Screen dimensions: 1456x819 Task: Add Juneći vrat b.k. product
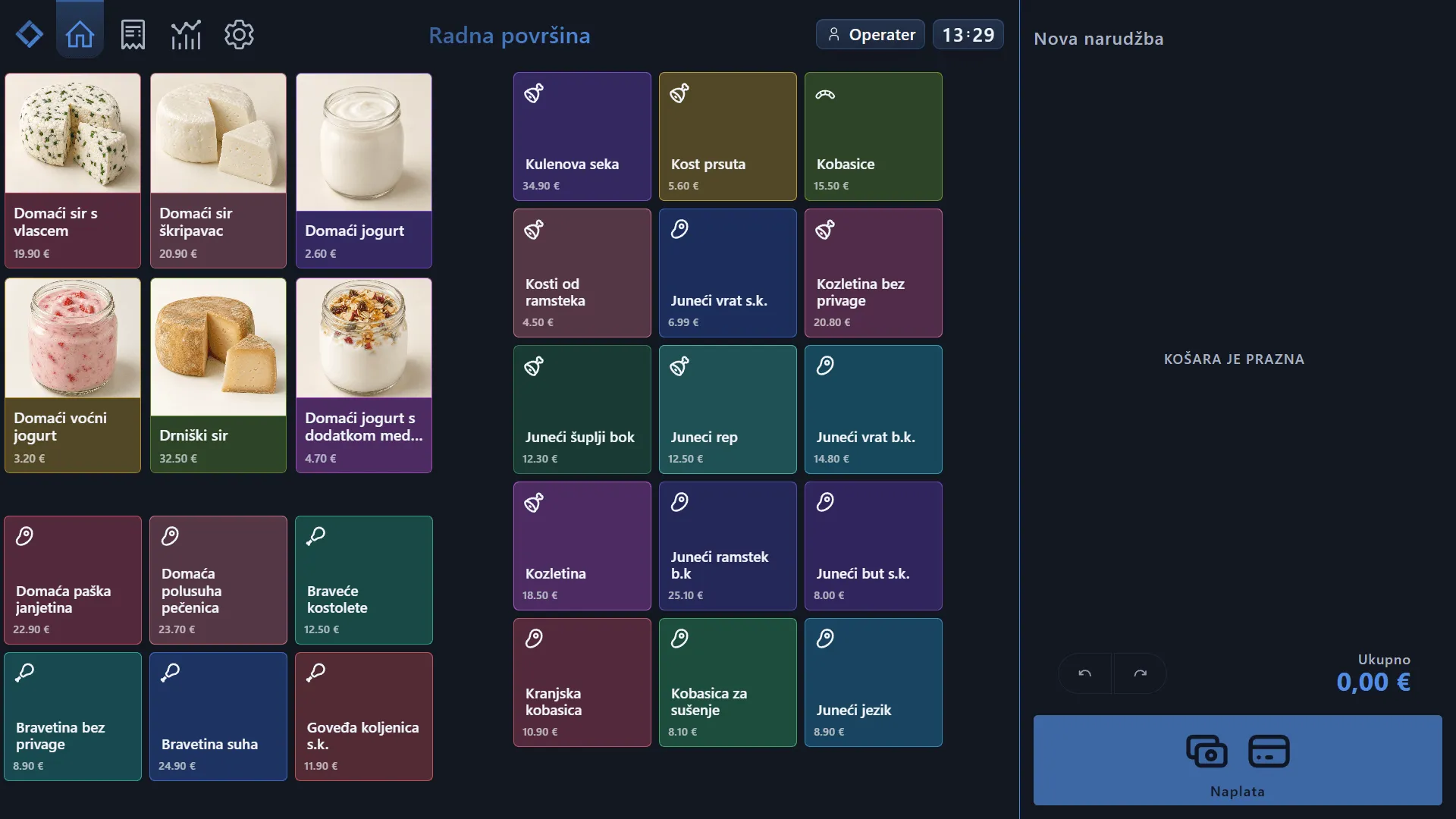click(874, 409)
